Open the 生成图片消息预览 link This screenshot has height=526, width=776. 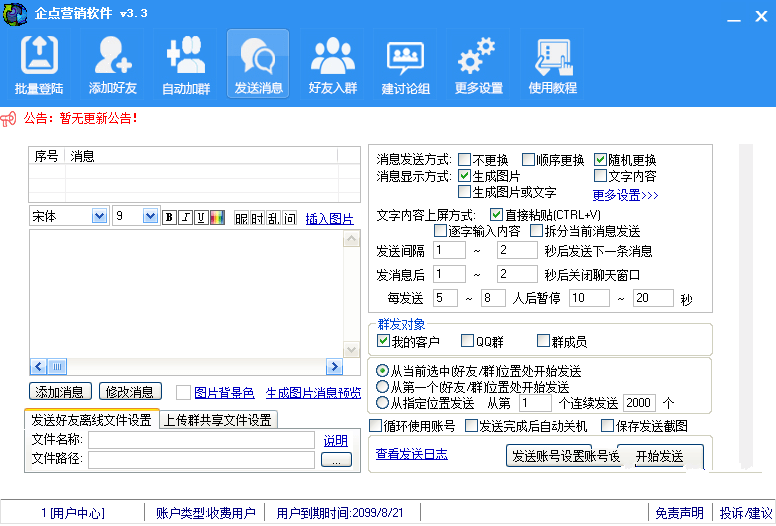coord(313,393)
